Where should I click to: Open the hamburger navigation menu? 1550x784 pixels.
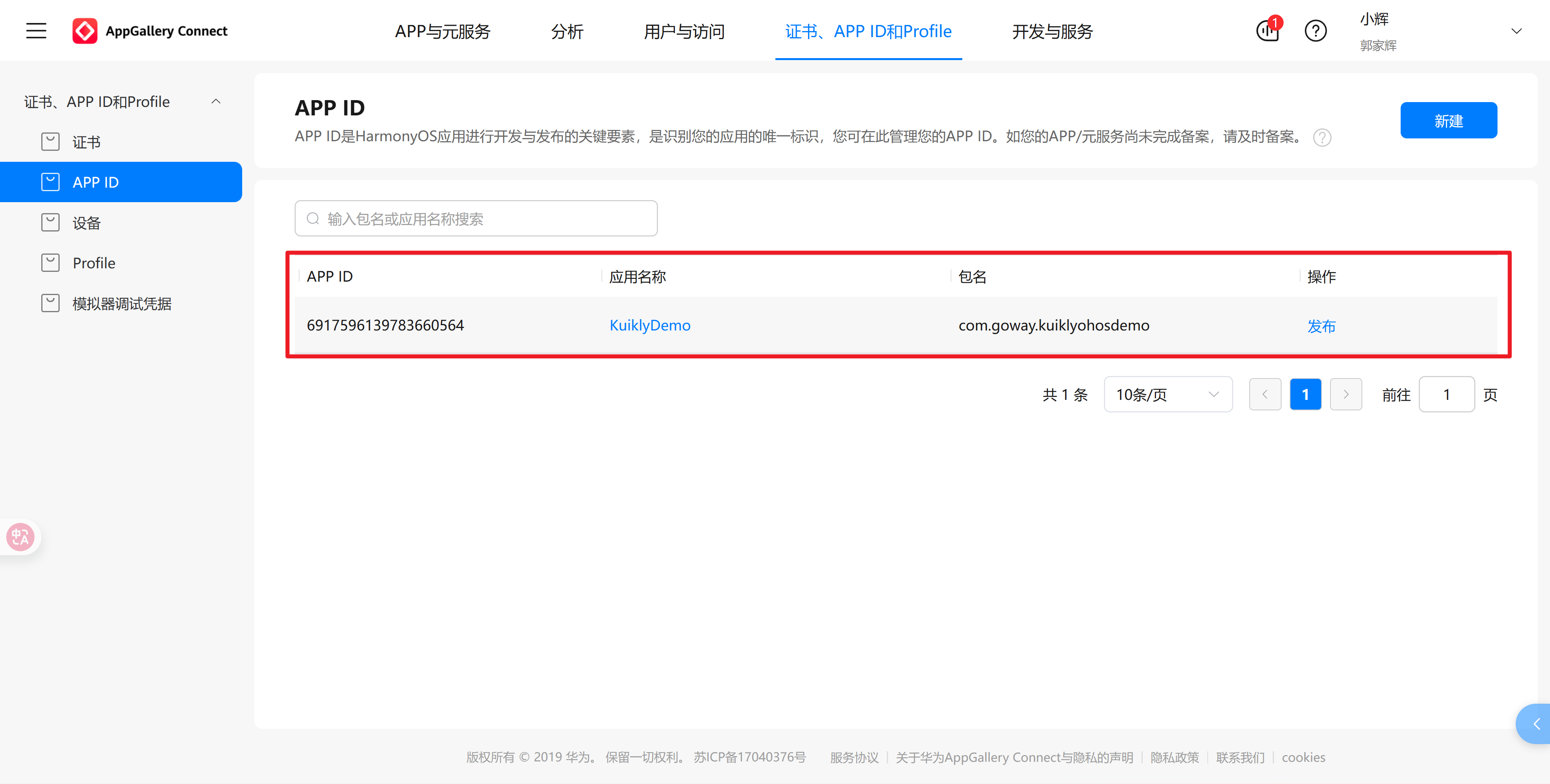click(x=36, y=31)
